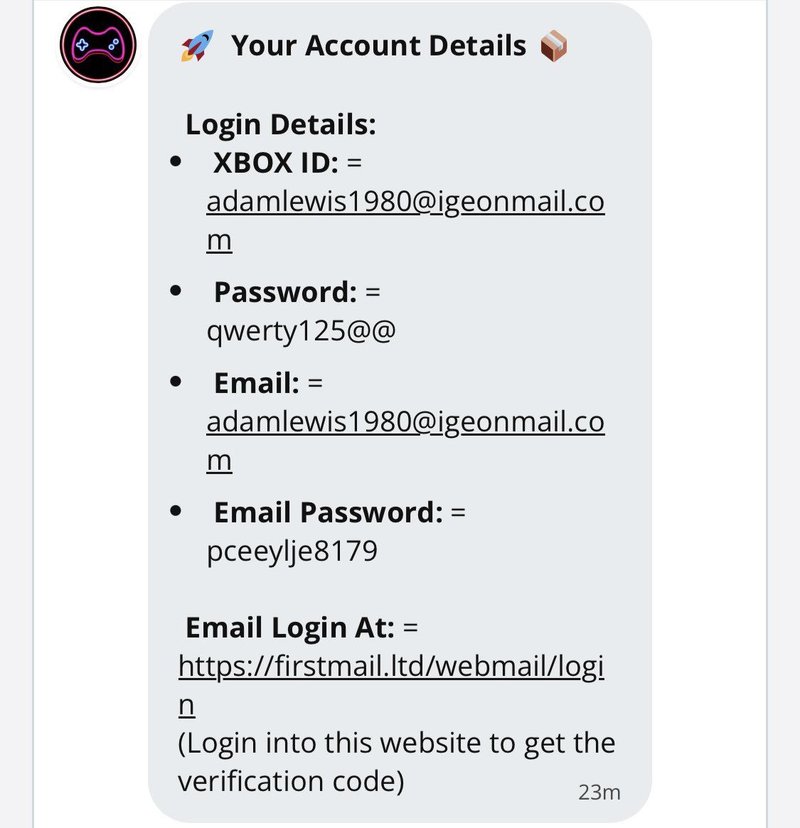This screenshot has height=828, width=800.
Task: Click the 'Email Password:' bold label
Action: point(328,513)
